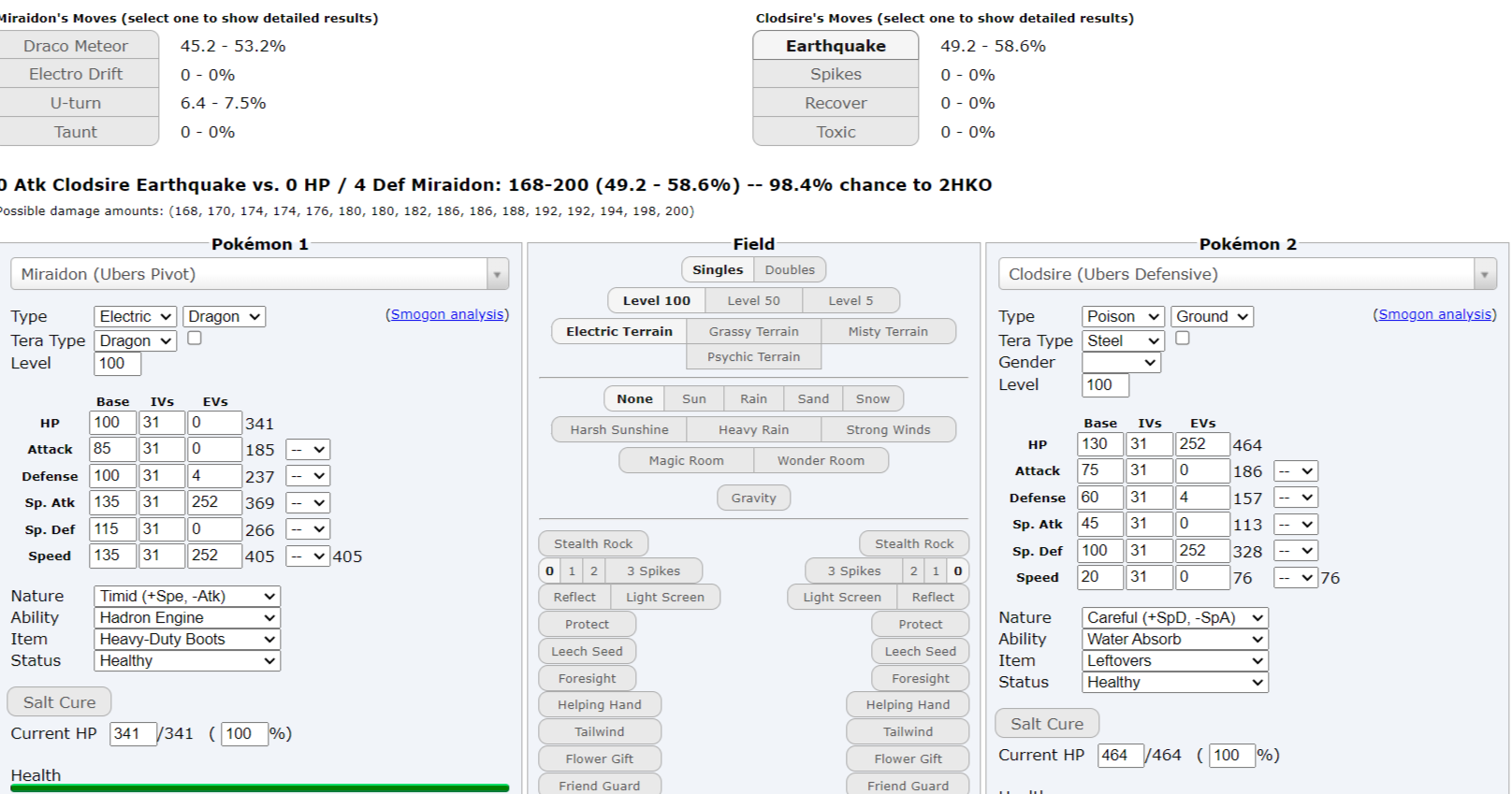Toggle Wonder Room
Screen dimensions: 1512x794
821,460
